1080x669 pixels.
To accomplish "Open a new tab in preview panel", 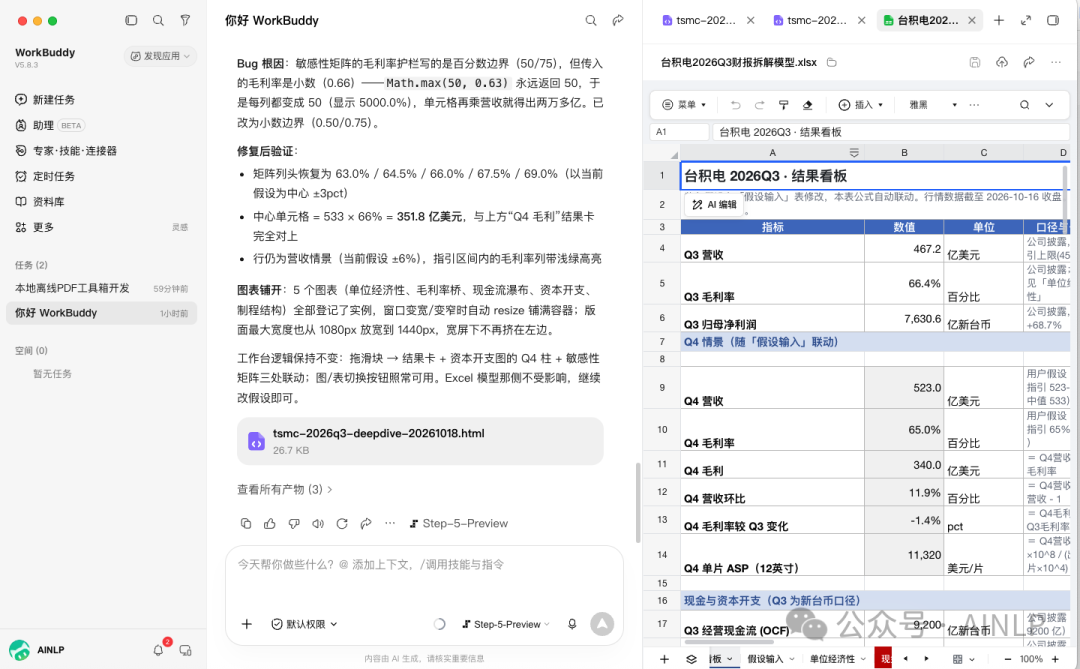I will click(999, 21).
